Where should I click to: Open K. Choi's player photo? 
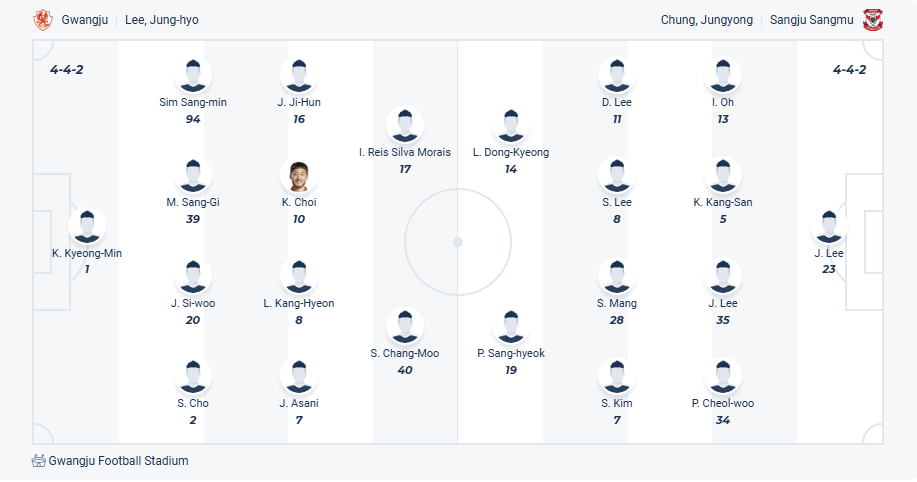coord(298,176)
